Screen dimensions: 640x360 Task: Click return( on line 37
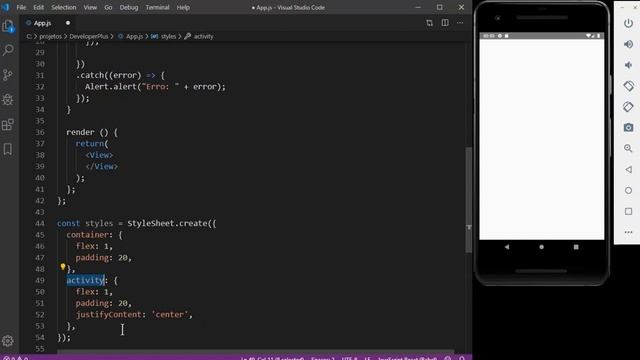click(x=92, y=144)
